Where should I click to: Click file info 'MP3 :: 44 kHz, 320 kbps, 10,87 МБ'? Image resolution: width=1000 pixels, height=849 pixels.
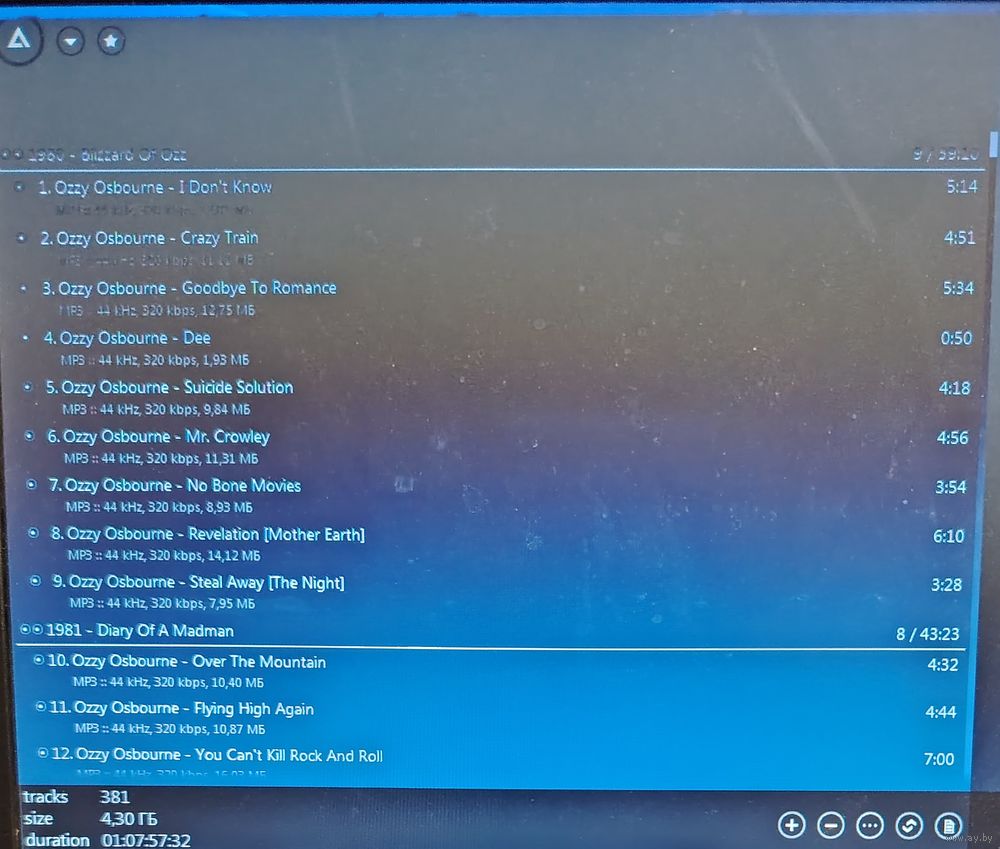pos(170,728)
